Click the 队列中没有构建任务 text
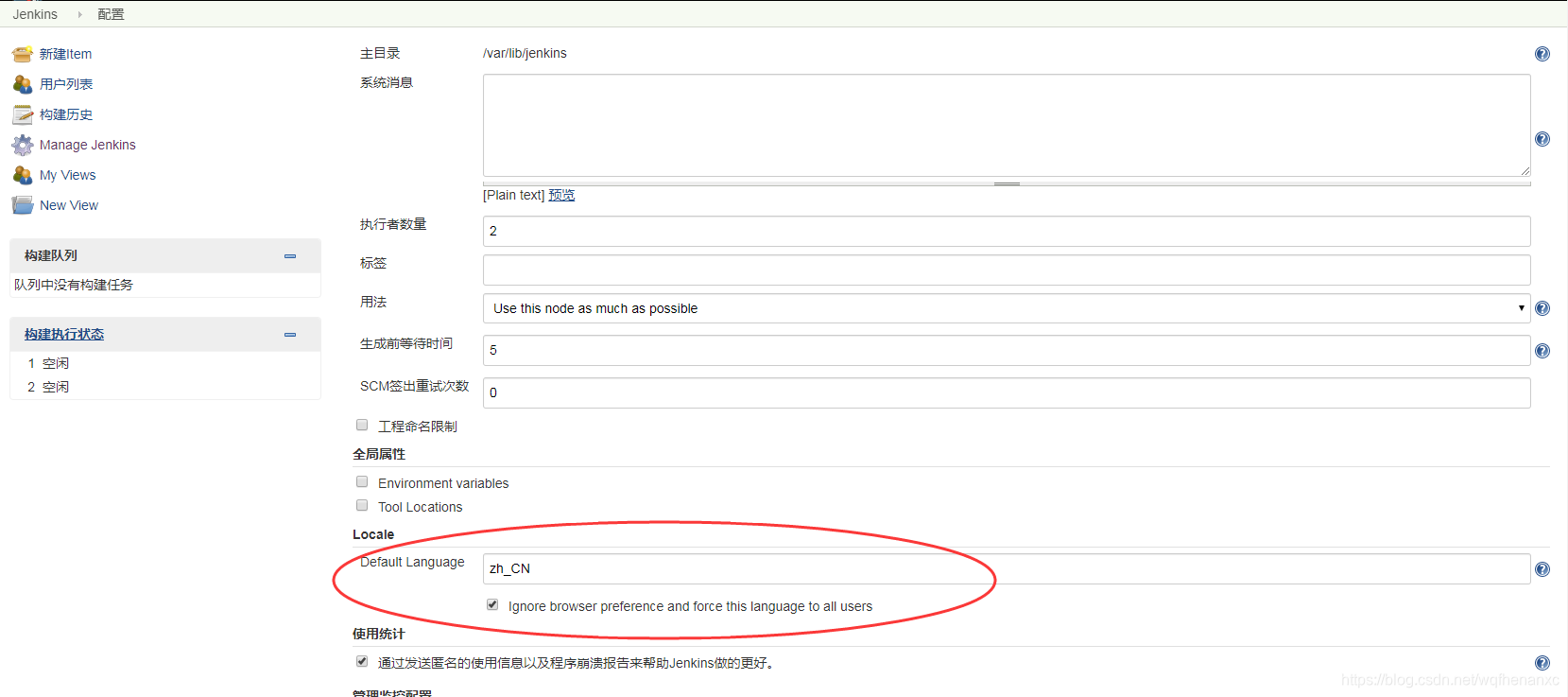1568x697 pixels. click(74, 285)
